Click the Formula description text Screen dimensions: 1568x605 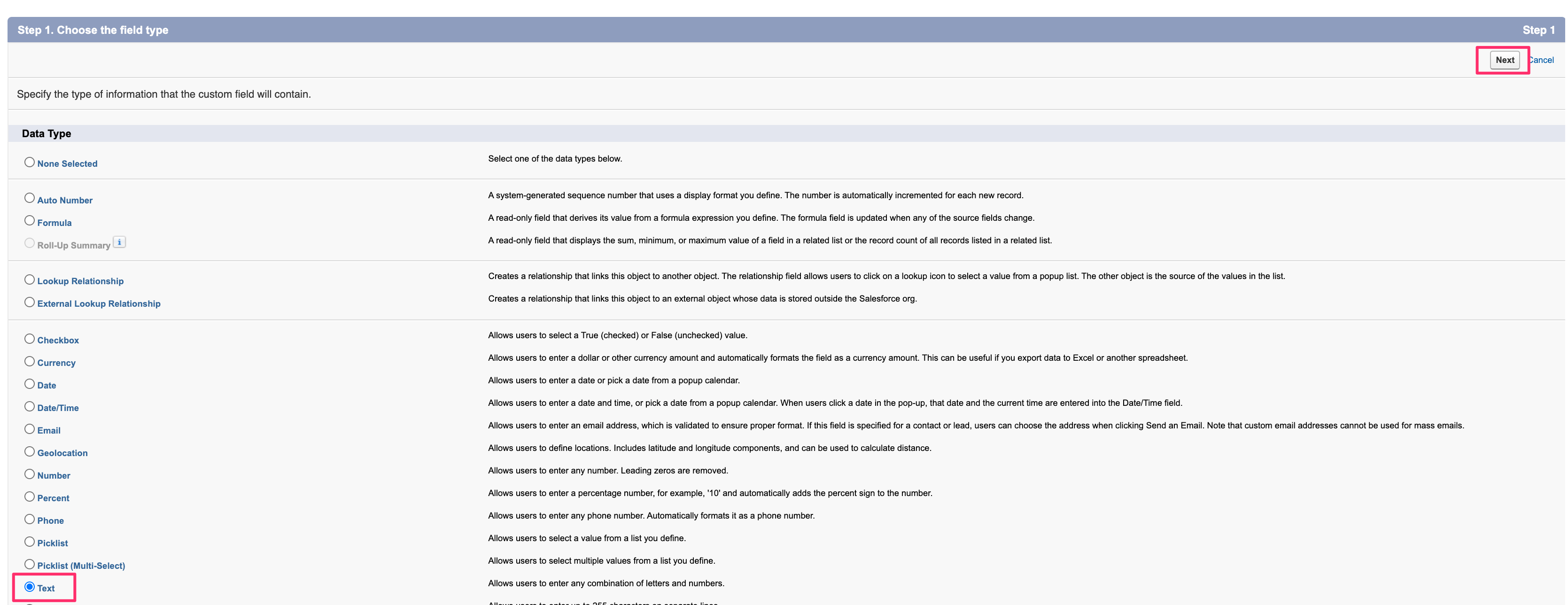tap(761, 218)
